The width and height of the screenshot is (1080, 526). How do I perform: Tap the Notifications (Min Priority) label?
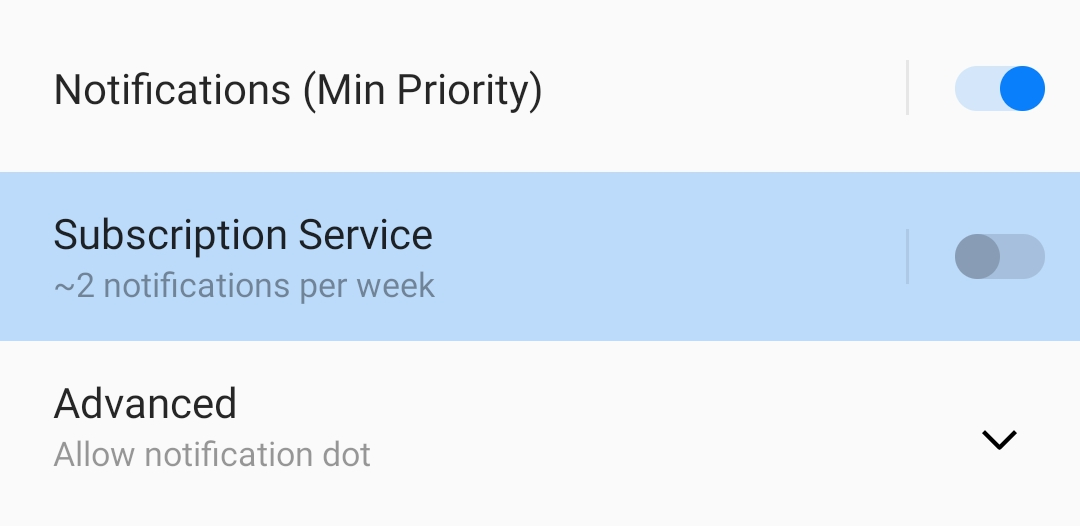click(x=298, y=90)
